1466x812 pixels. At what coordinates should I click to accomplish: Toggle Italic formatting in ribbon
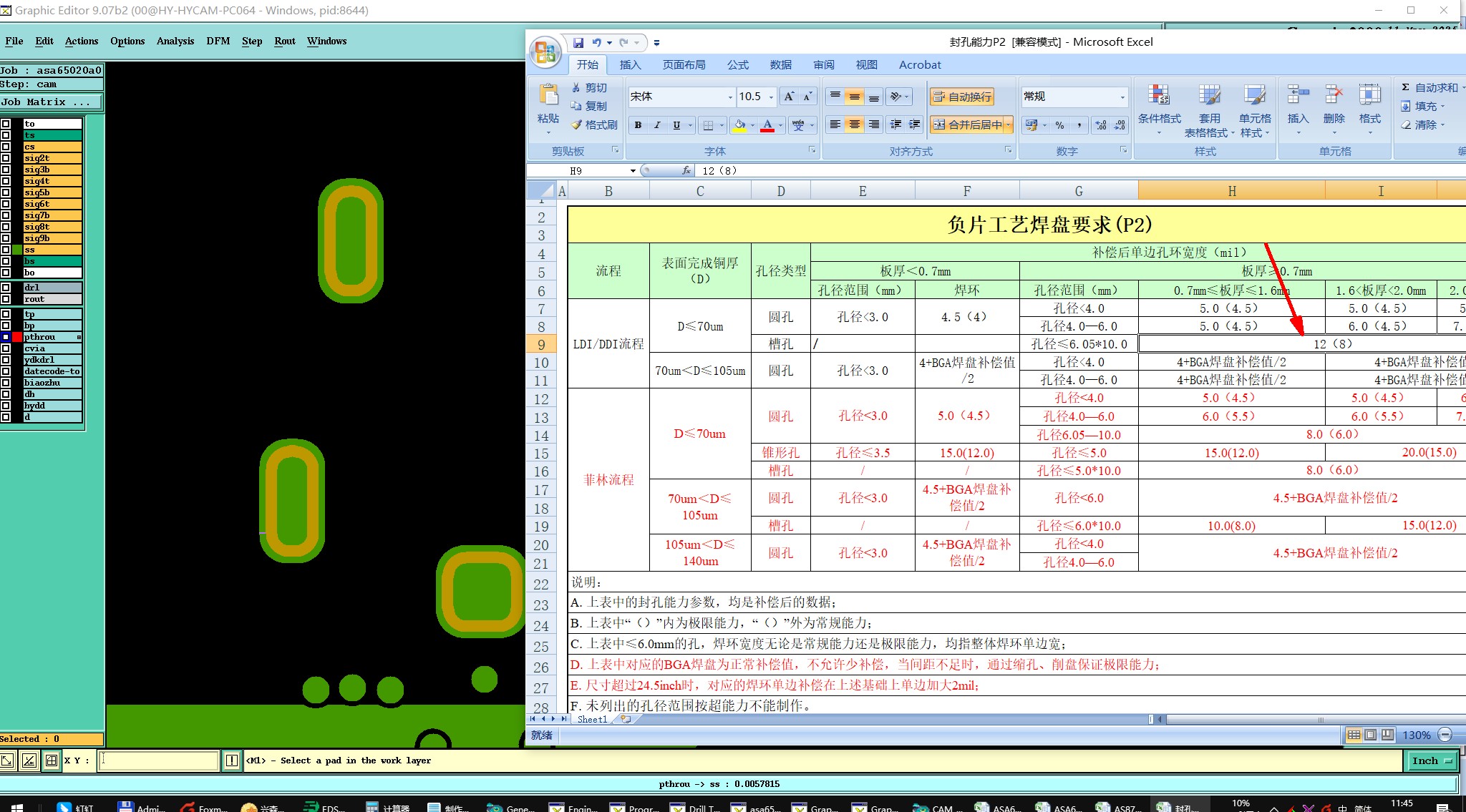tap(657, 125)
